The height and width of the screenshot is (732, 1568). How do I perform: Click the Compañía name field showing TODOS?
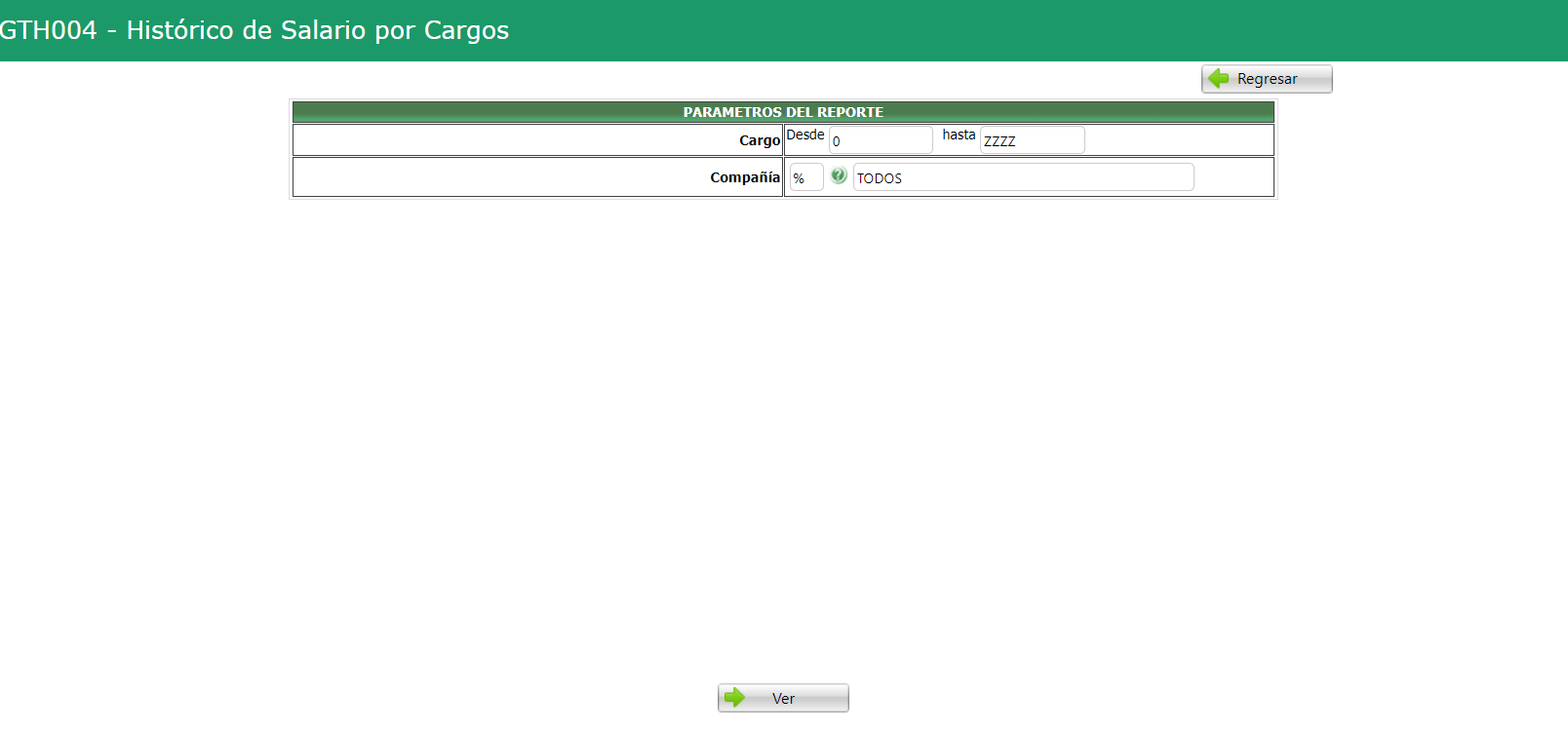coord(1023,177)
